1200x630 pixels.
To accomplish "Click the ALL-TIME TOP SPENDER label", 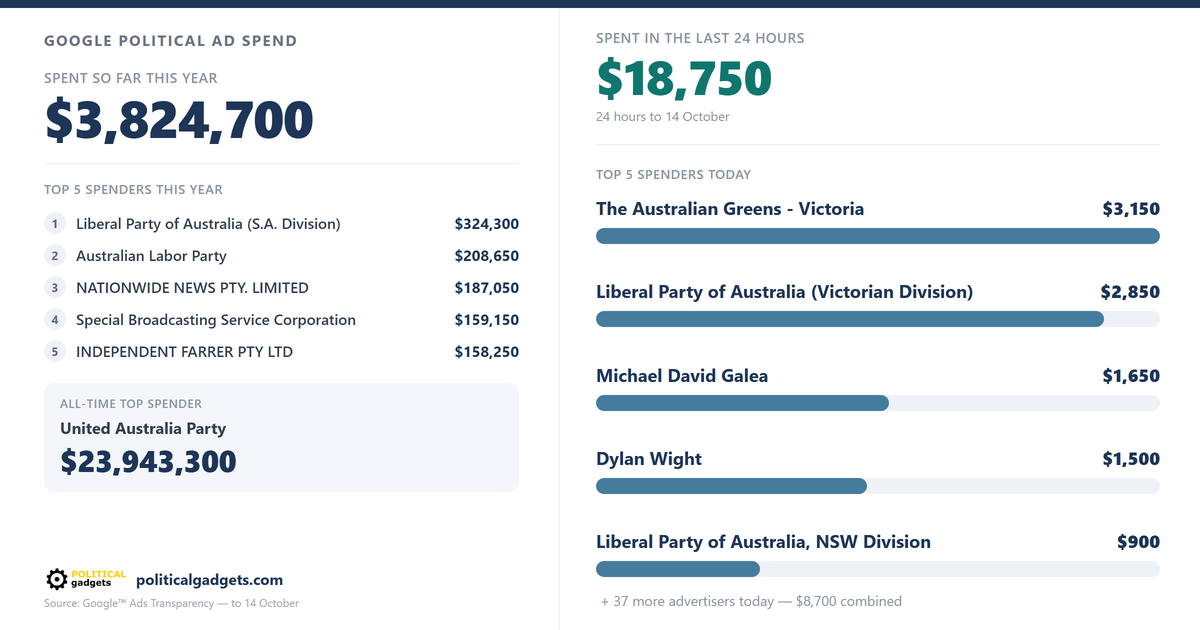I will click(x=131, y=404).
